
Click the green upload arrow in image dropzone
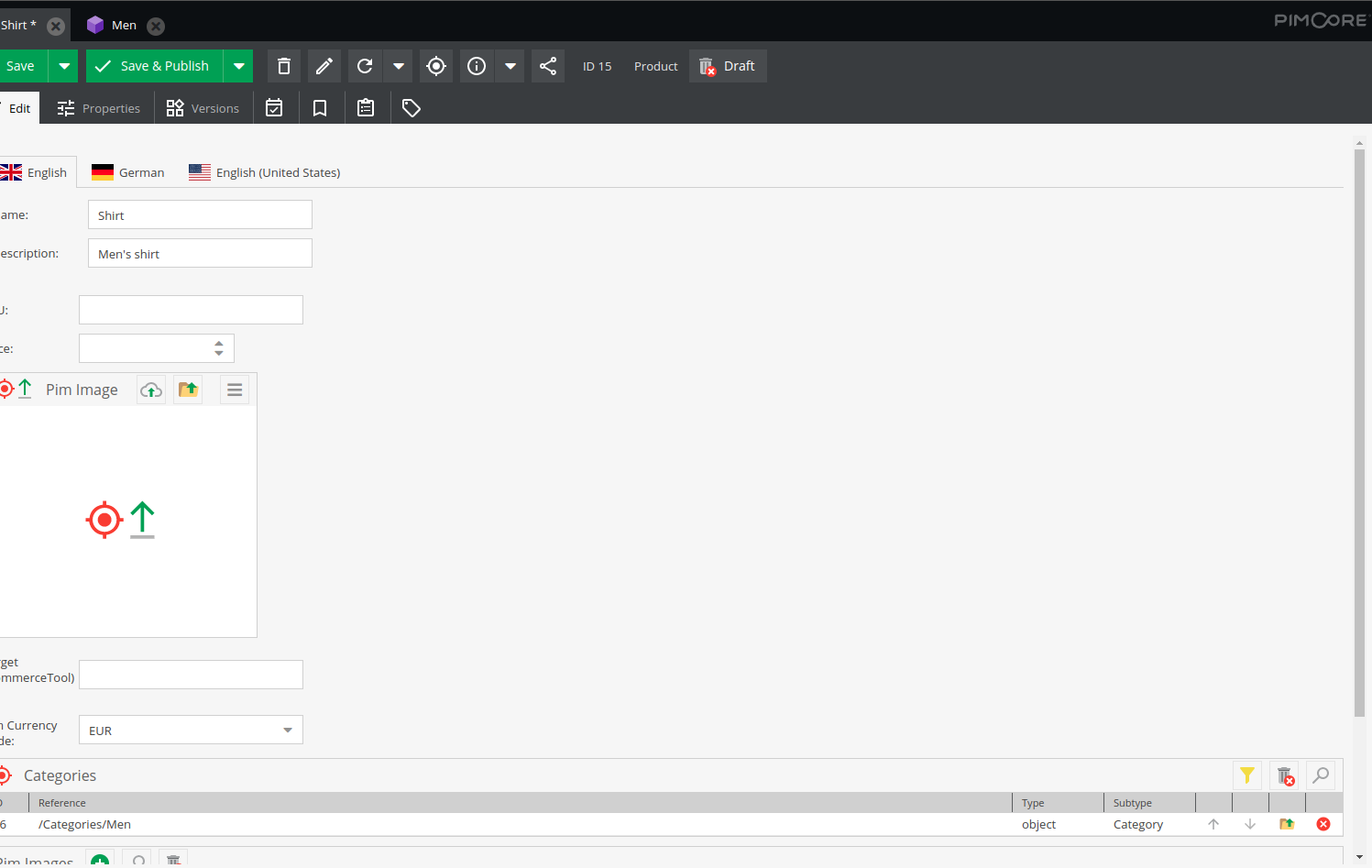click(x=142, y=520)
